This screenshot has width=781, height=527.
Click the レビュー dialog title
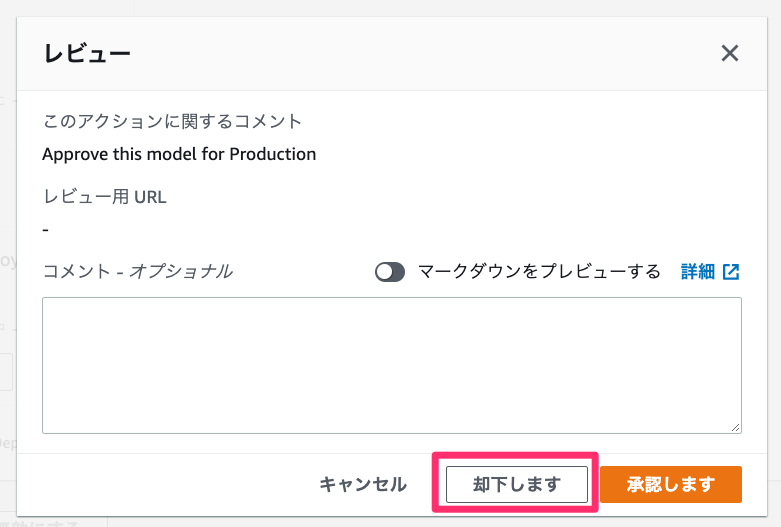[87, 53]
